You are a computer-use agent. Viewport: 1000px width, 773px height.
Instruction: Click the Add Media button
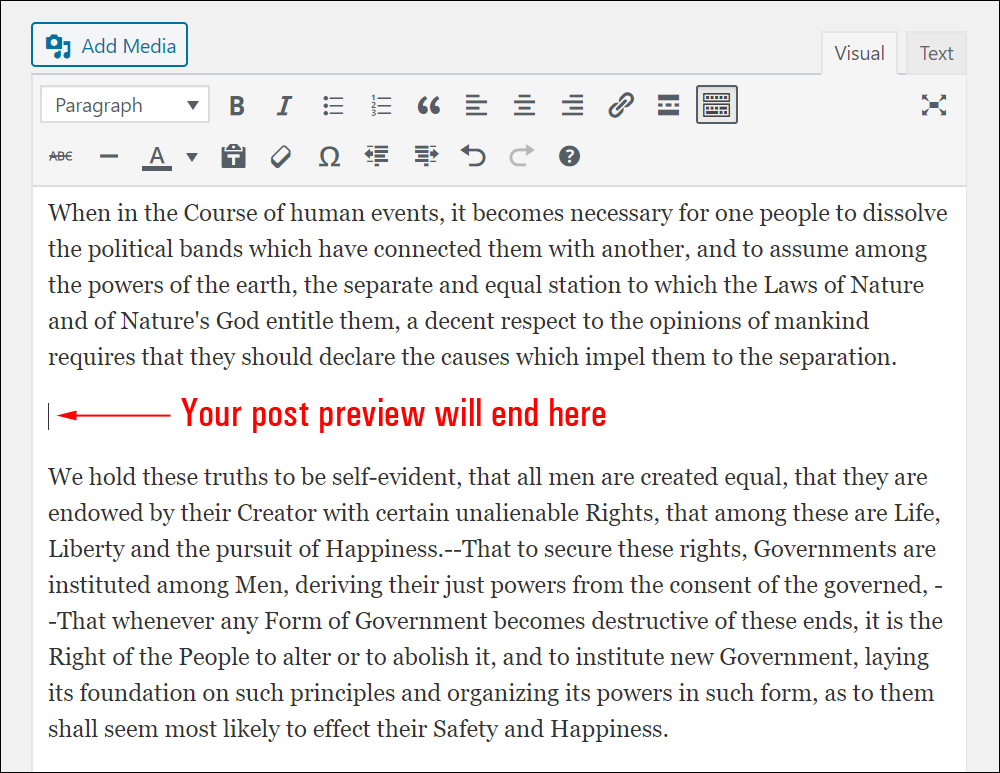point(110,45)
